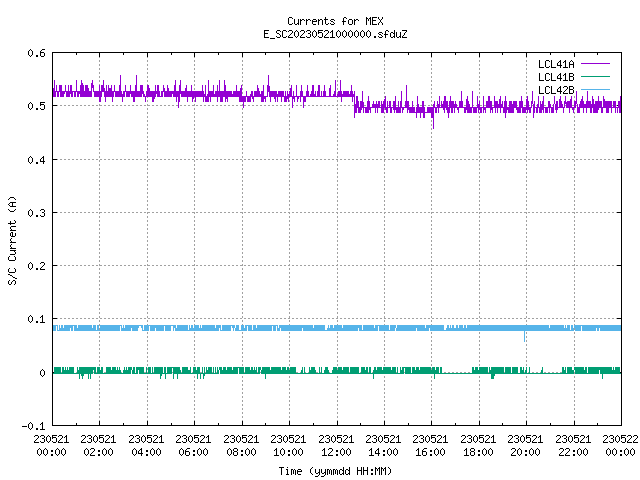The height and width of the screenshot is (480, 640).
Task: Click the "04:00" x-axis time label
Action: [146, 452]
